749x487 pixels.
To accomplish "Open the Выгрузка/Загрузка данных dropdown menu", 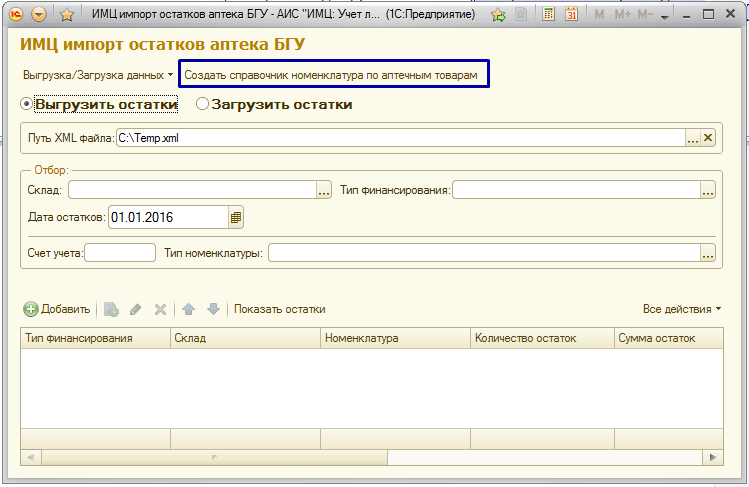I will coord(98,75).
